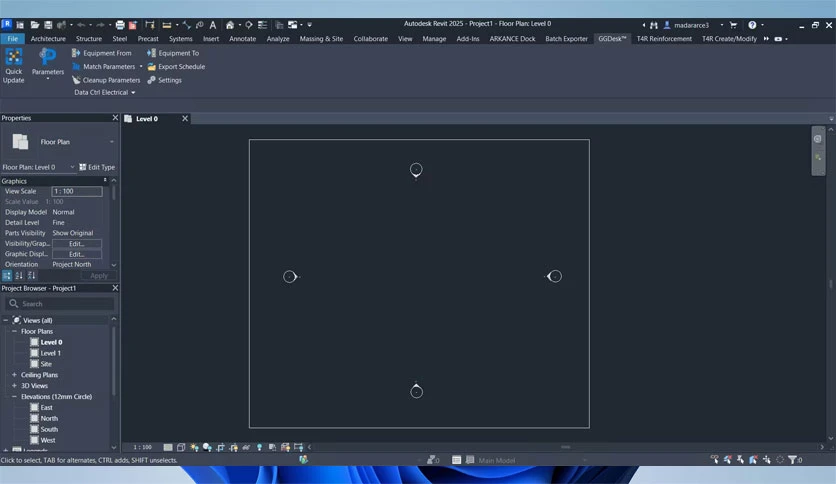
Task: Click the Detail Level icon on view control bar
Action: [168, 447]
